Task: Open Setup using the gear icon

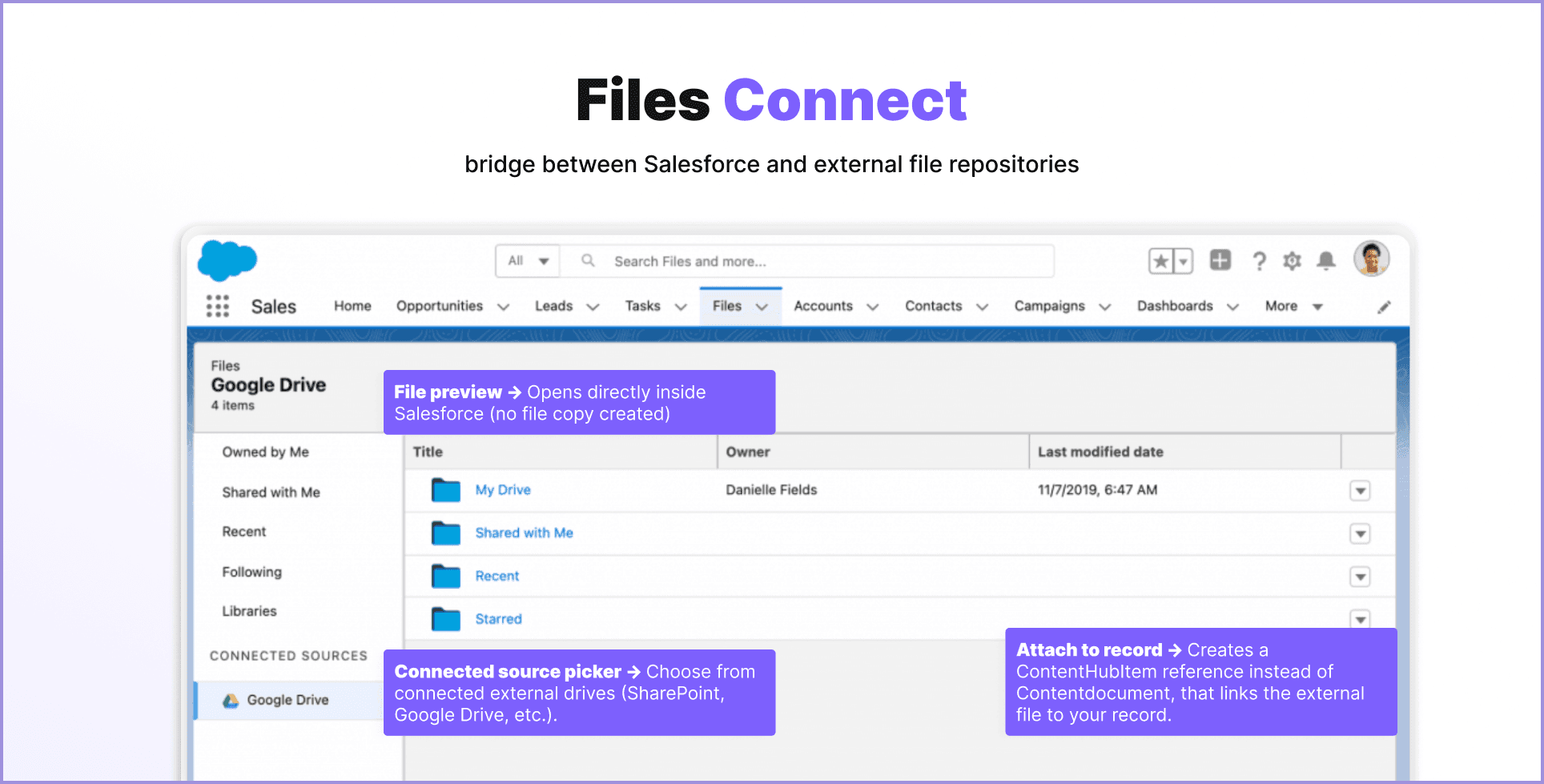Action: click(1292, 260)
